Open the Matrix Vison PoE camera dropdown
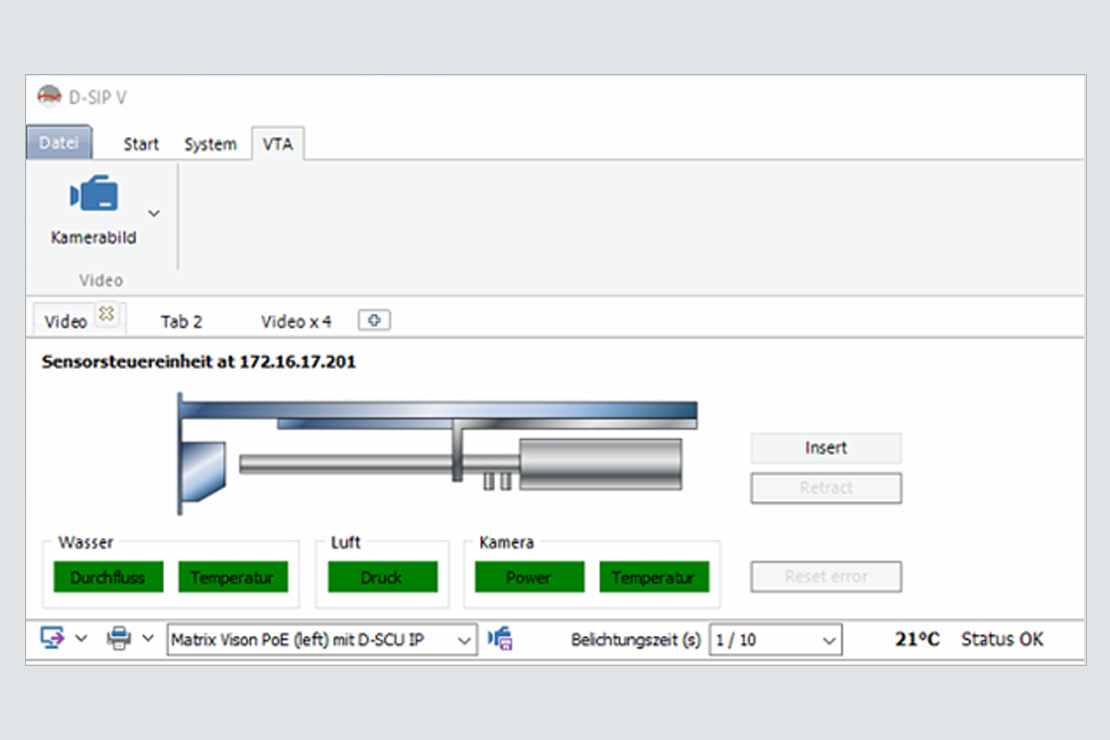The image size is (1110, 740). pyautogui.click(x=465, y=640)
